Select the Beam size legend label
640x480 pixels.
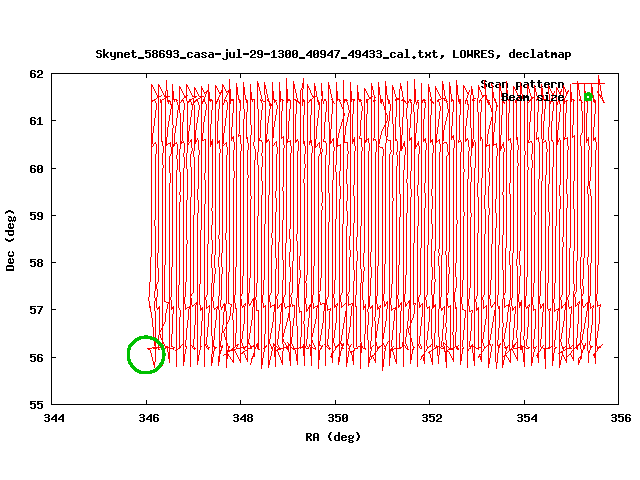(532, 97)
